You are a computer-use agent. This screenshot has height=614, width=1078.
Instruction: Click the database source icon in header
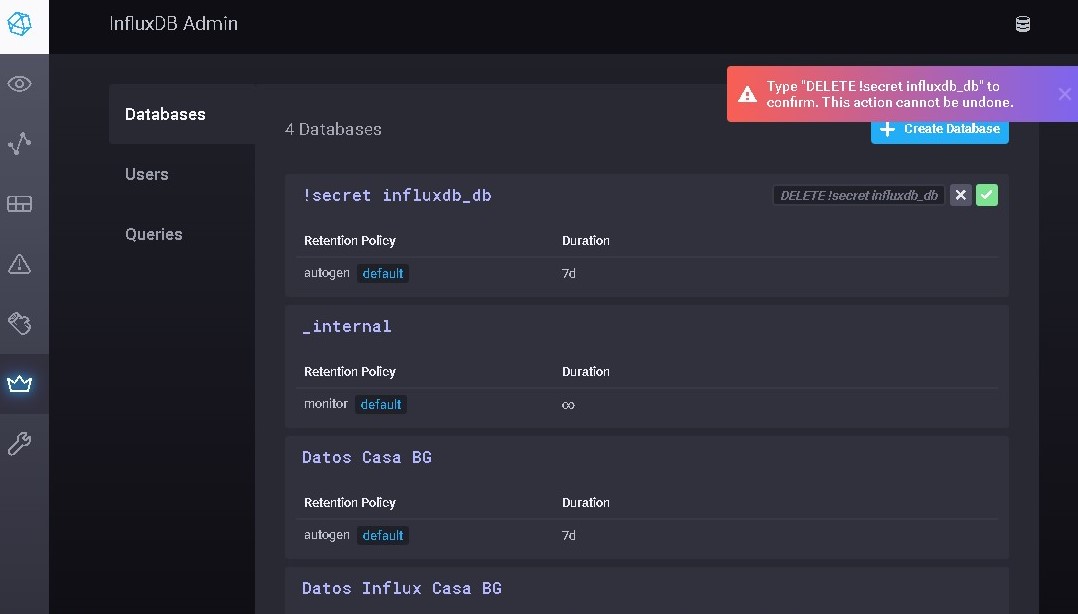pos(1023,24)
